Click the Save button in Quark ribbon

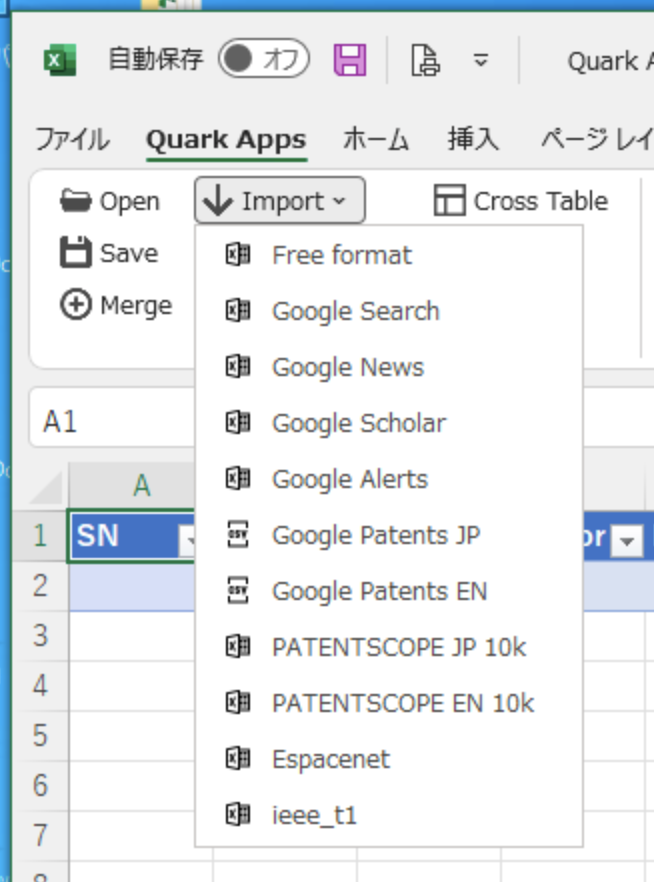point(109,253)
